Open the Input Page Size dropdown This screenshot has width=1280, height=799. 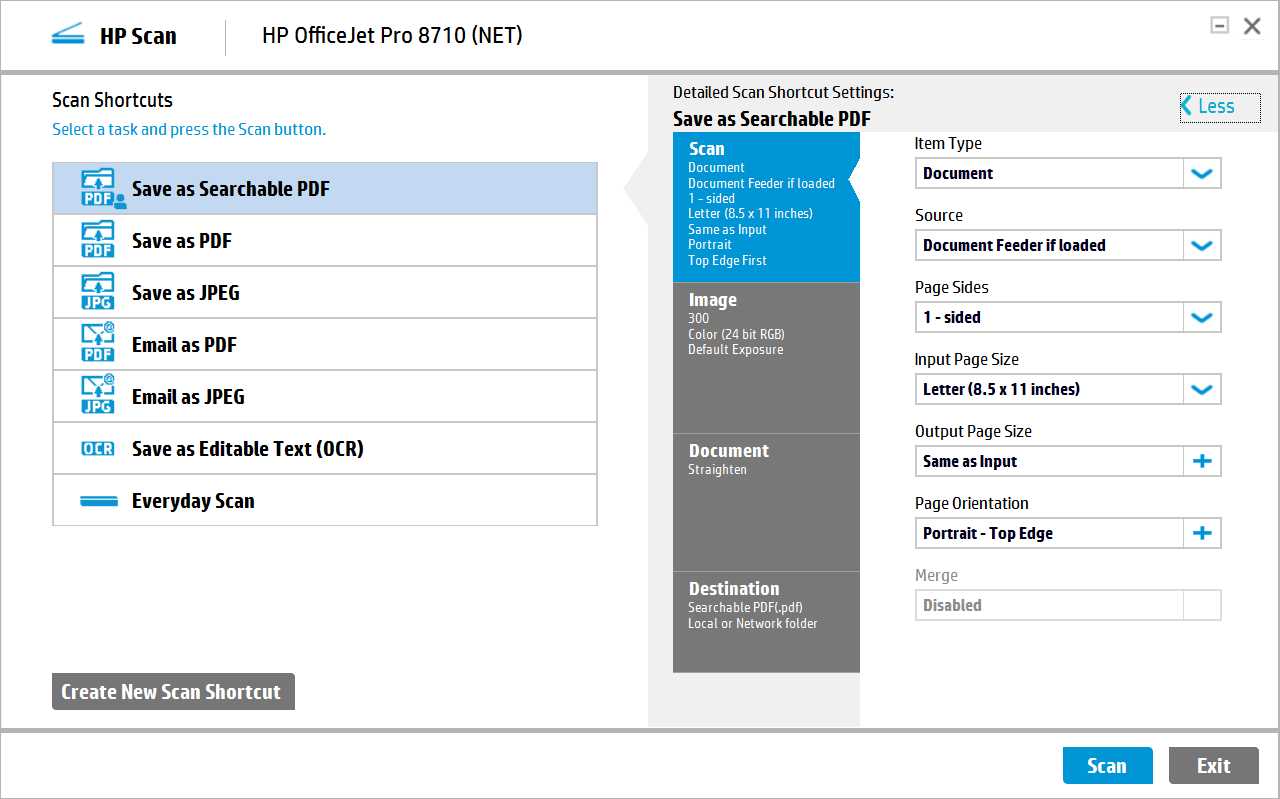(1202, 389)
